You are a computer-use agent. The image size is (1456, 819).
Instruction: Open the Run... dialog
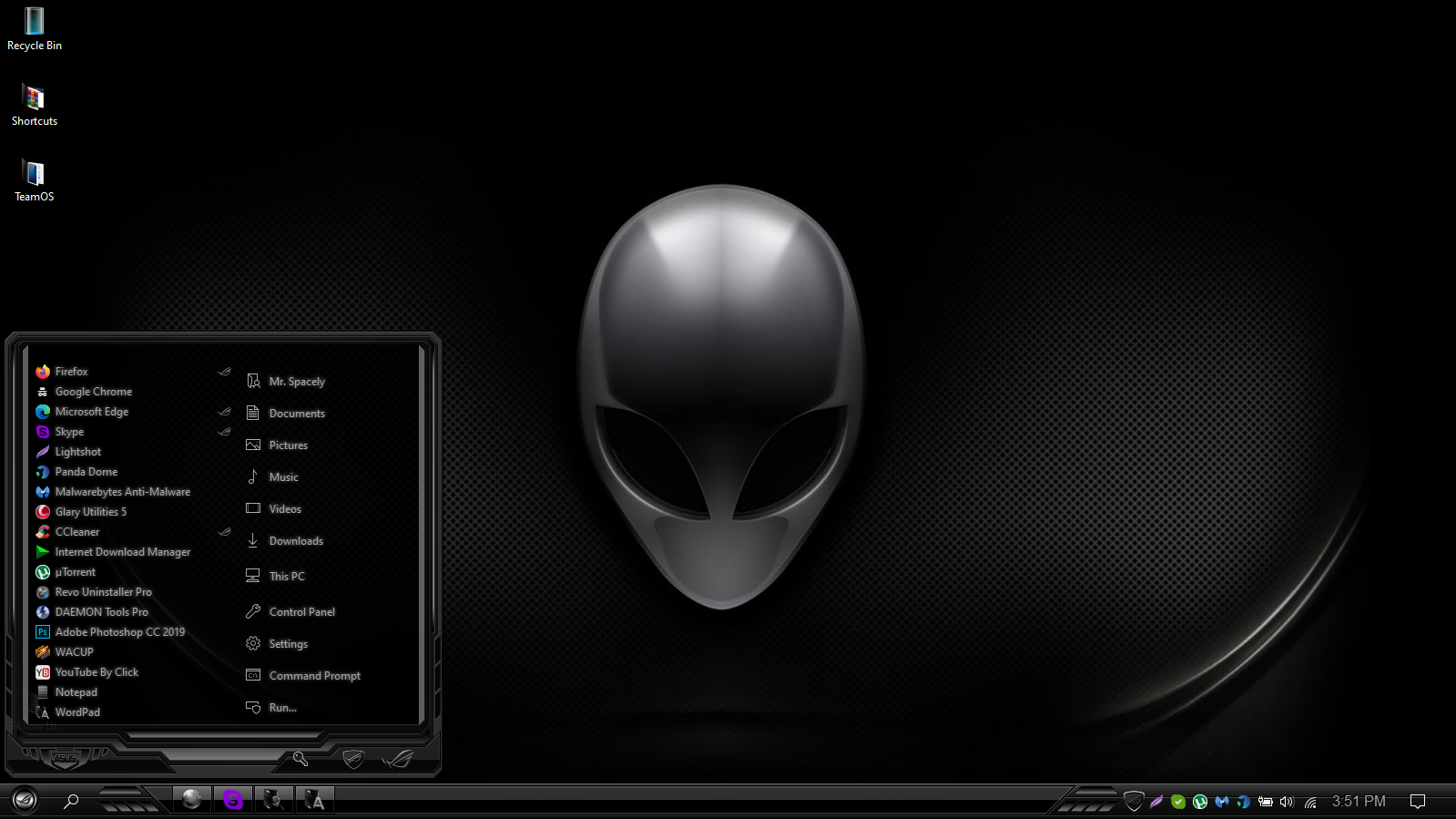(x=271, y=708)
